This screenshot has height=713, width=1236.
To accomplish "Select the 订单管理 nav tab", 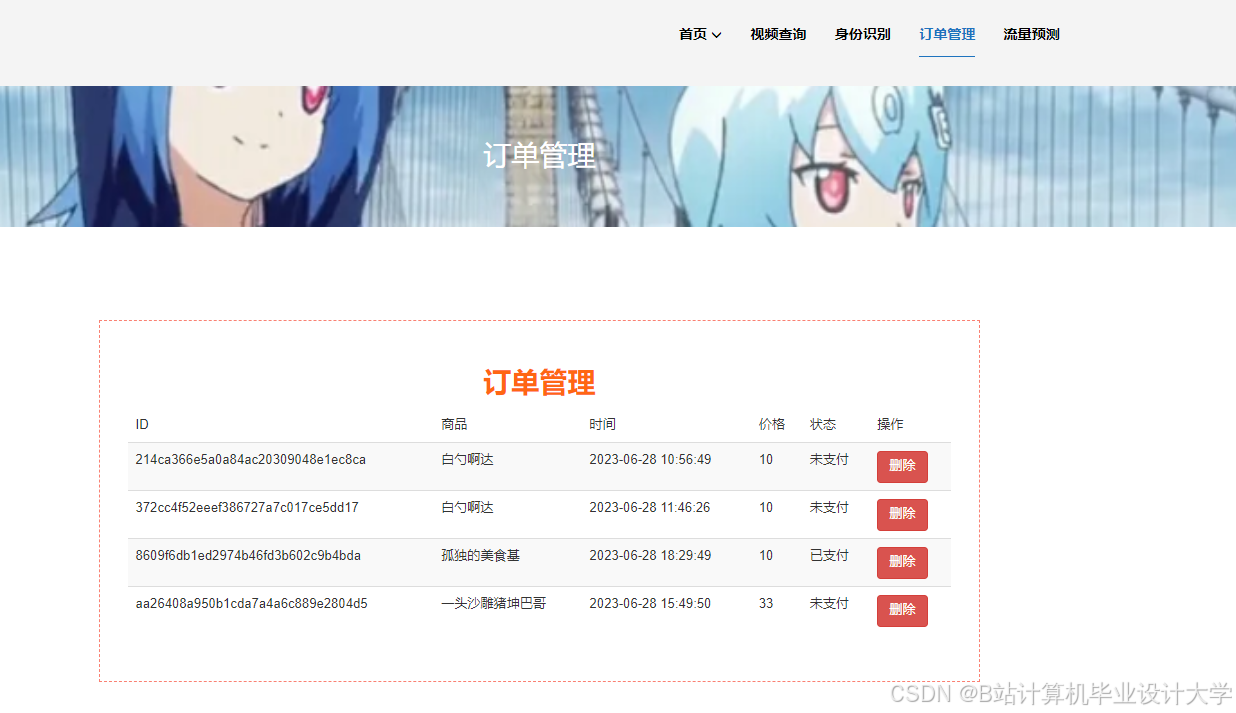I will click(947, 34).
